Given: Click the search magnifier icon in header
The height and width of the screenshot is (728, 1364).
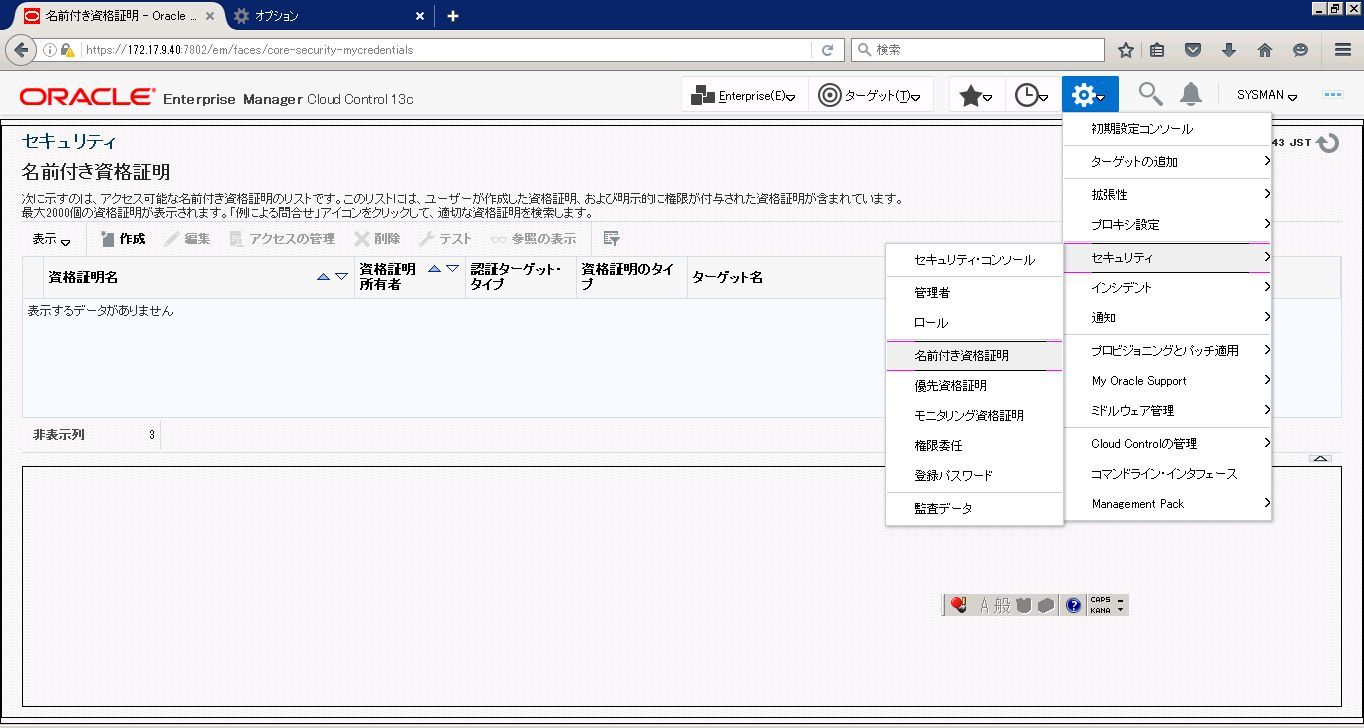Looking at the screenshot, I should [1151, 94].
